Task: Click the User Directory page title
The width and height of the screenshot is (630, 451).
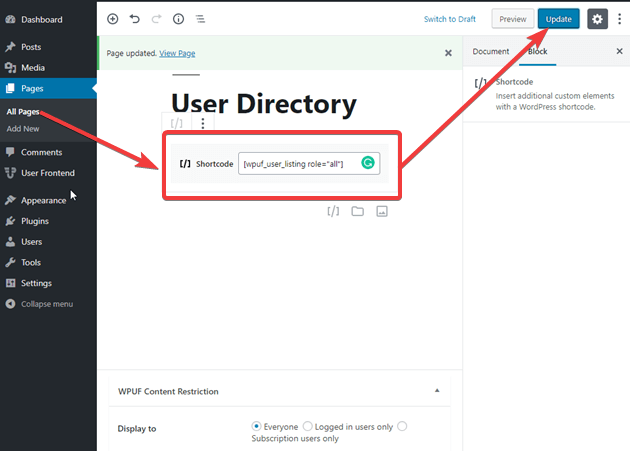Action: pyautogui.click(x=264, y=104)
